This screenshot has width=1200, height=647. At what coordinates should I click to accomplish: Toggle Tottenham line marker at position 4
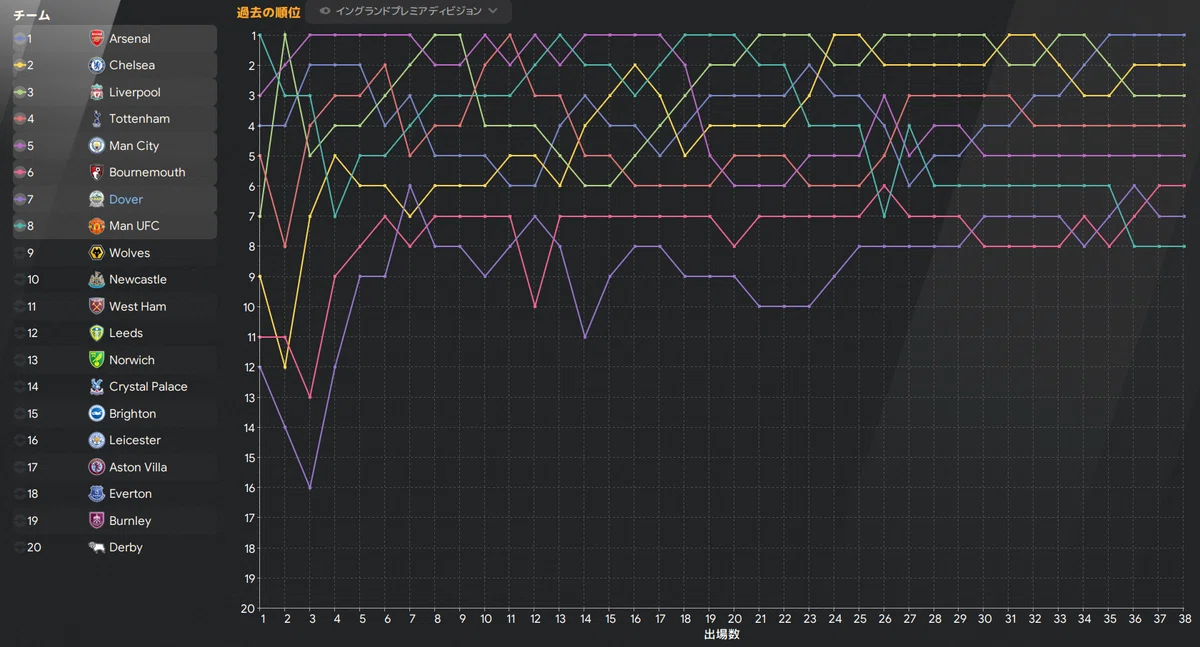(x=20, y=119)
